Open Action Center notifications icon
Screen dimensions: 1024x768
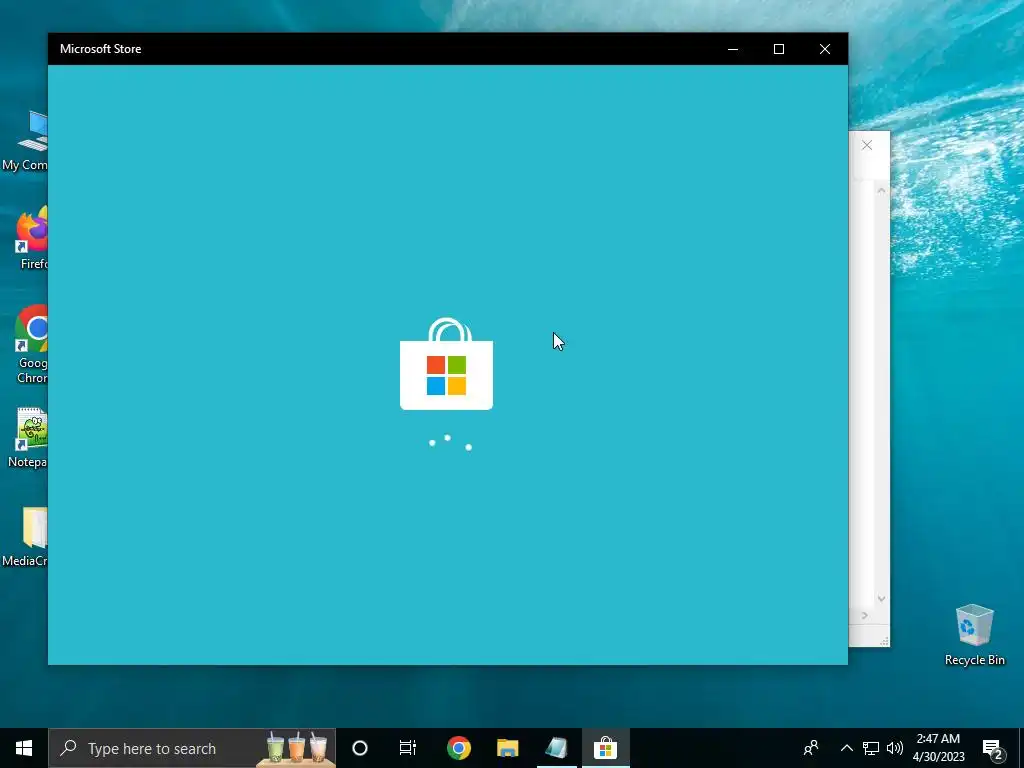point(993,749)
